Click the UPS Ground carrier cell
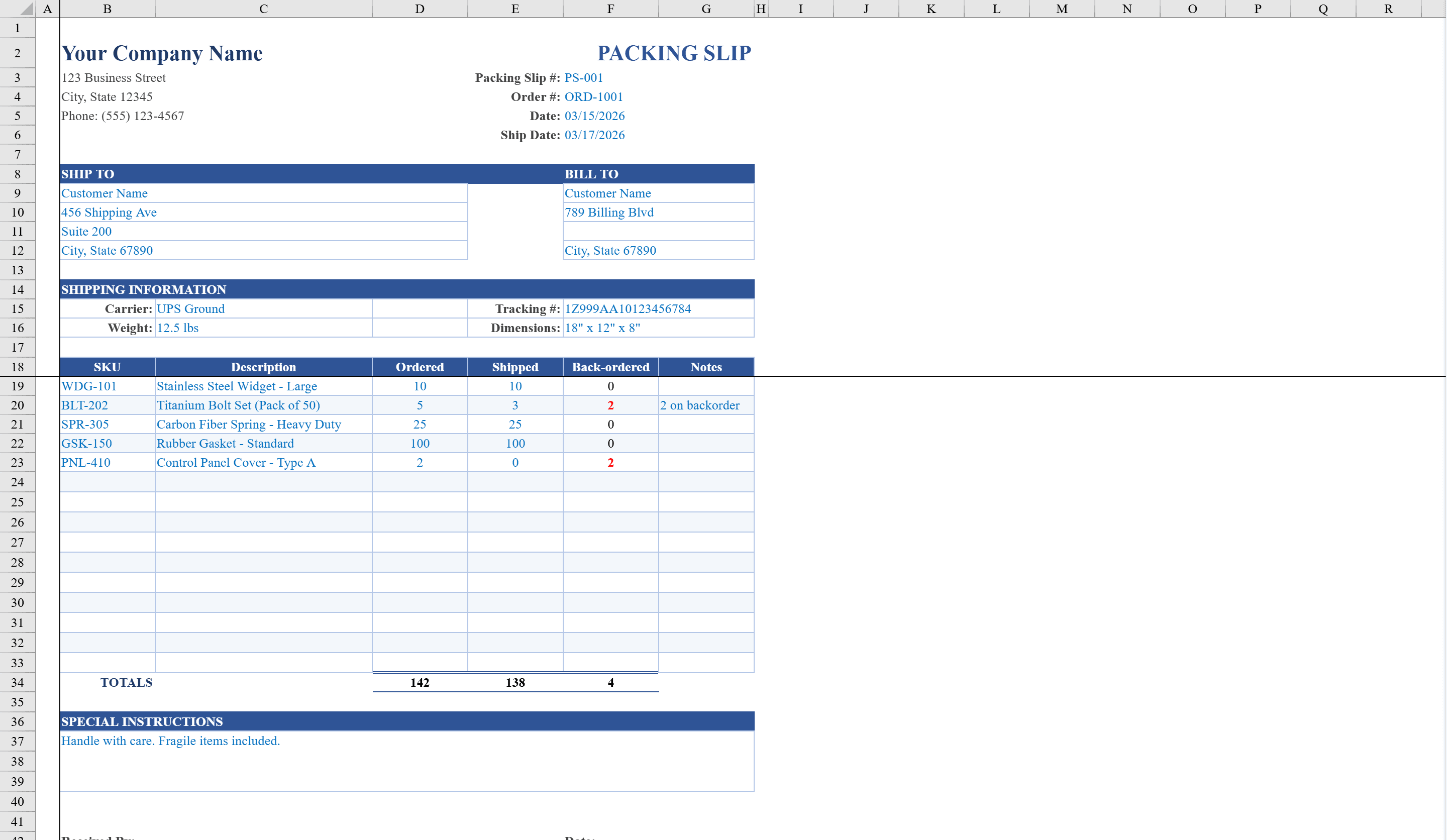Image resolution: width=1447 pixels, height=840 pixels. [191, 308]
